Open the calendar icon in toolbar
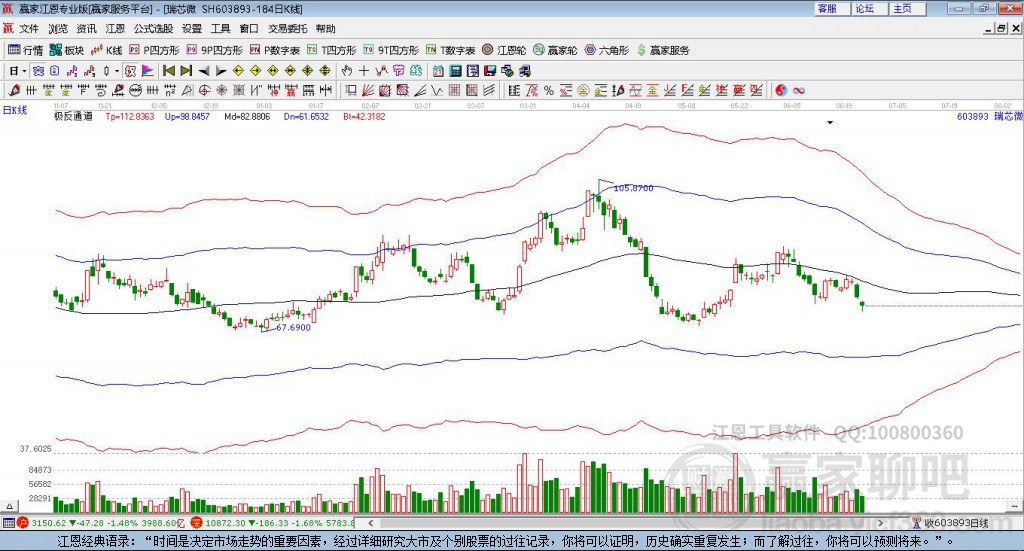The height and width of the screenshot is (551, 1024). click(438, 71)
